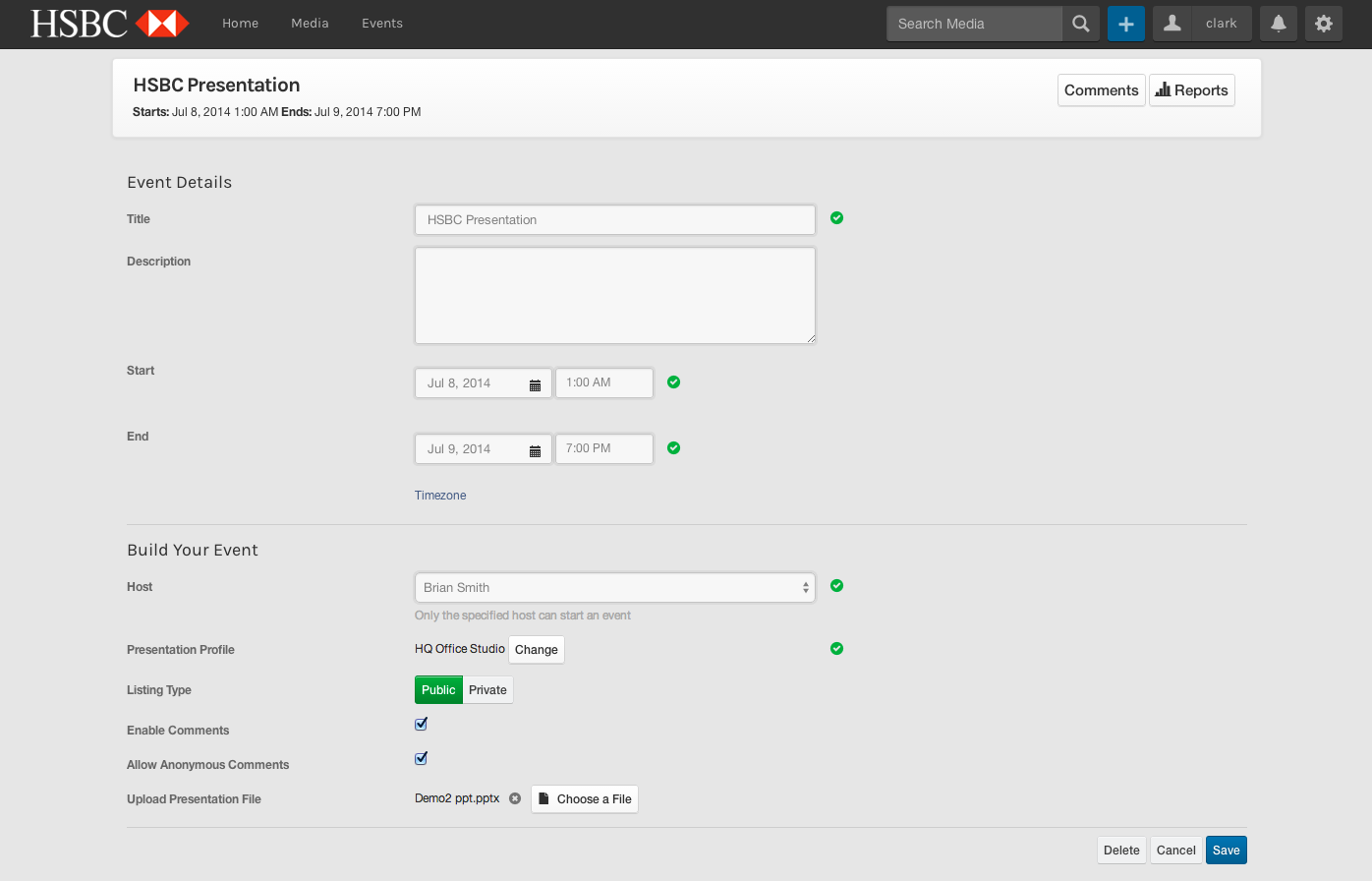This screenshot has width=1372, height=881.
Task: Click the Start time field 1:00 AM
Action: [604, 382]
